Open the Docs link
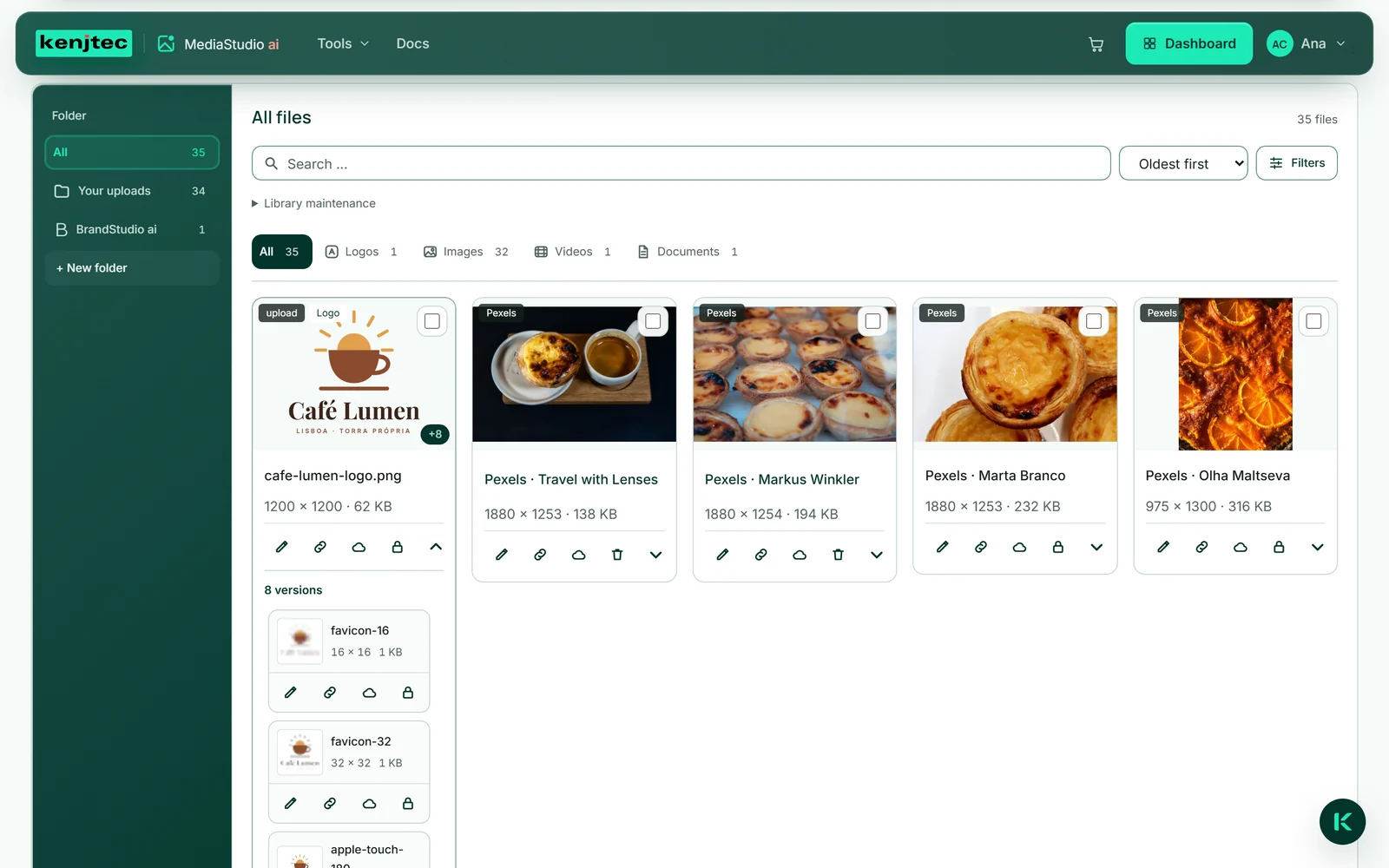Viewport: 1389px width, 868px height. coord(412,43)
